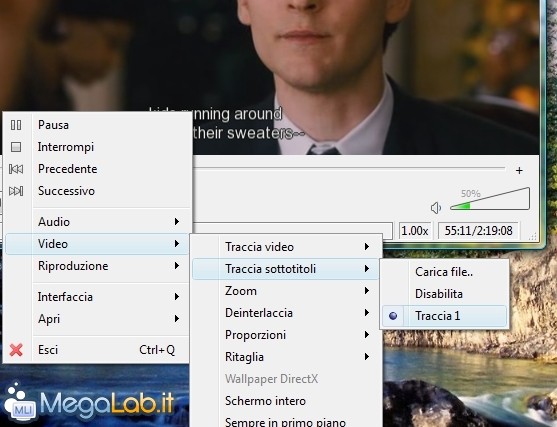Image resolution: width=557 pixels, height=427 pixels.
Task: Open the Riproduzione menu entry
Action: click(97, 266)
